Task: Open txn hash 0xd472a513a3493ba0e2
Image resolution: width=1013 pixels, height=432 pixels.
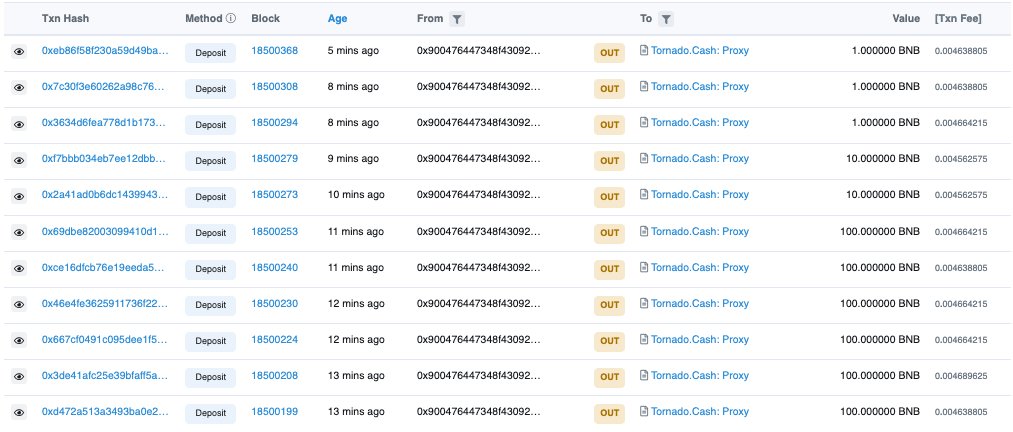Action: [x=105, y=412]
